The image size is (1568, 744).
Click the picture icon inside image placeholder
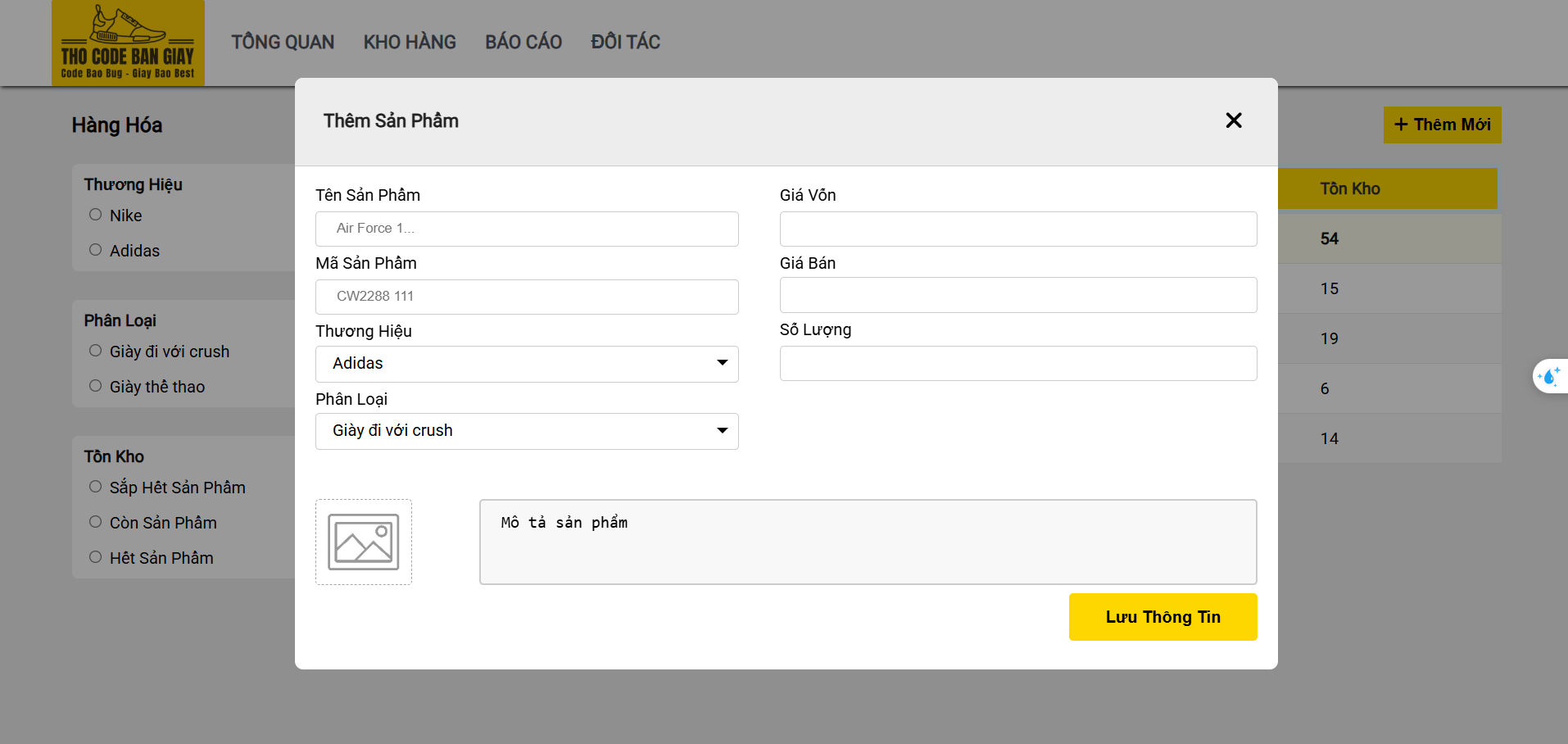[x=363, y=541]
